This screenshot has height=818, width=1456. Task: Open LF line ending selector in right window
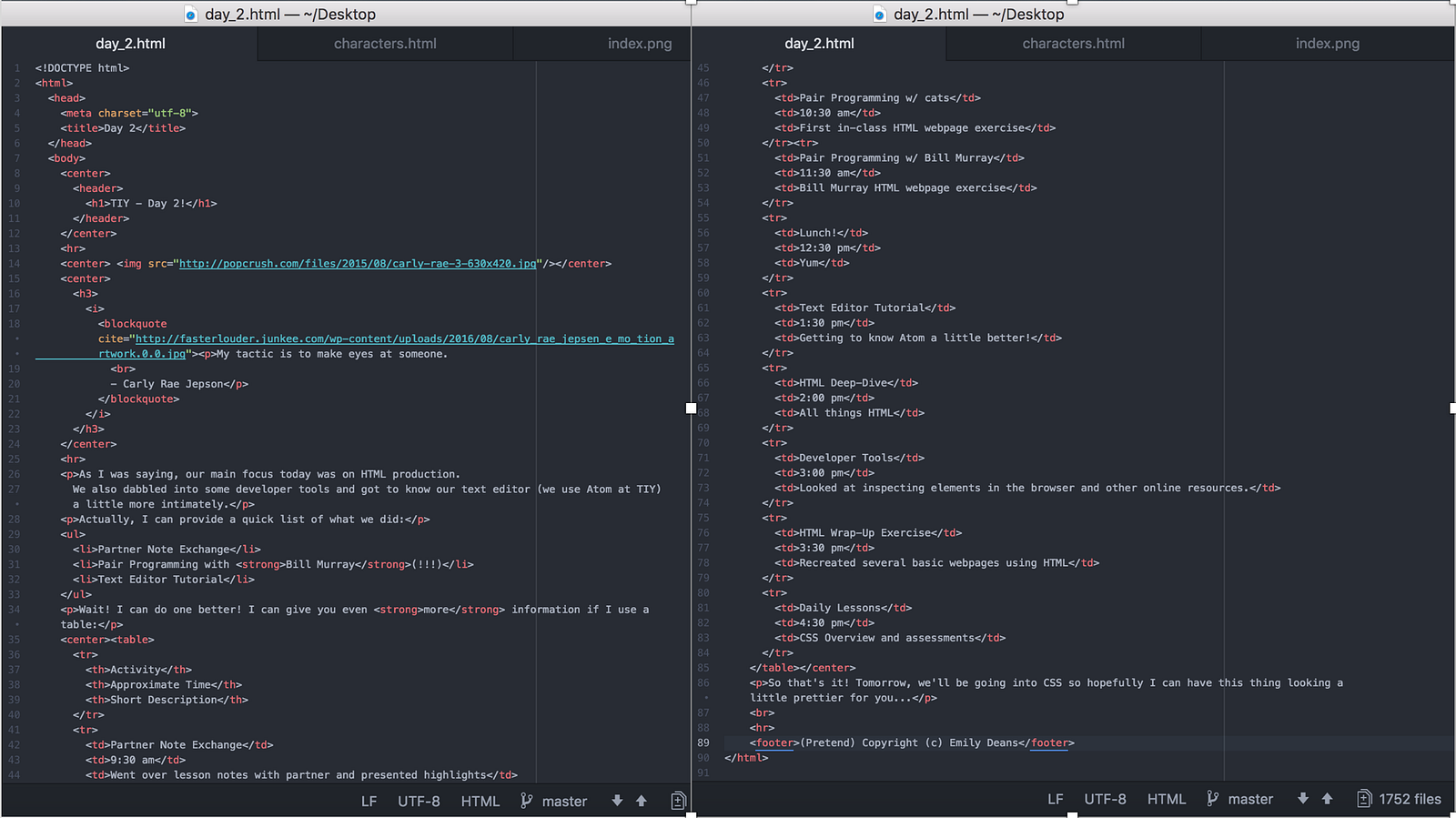(1055, 799)
